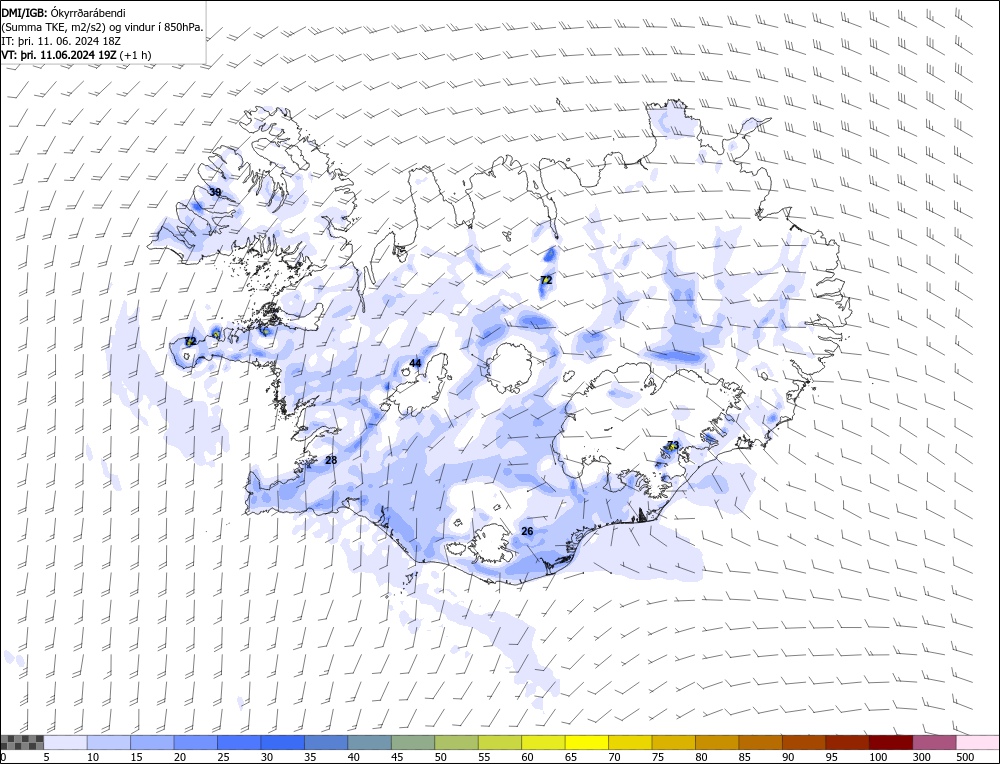This screenshot has height=764, width=1000.
Task: Click the 40–45 gray-teal legend swatch
Action: pos(369,742)
